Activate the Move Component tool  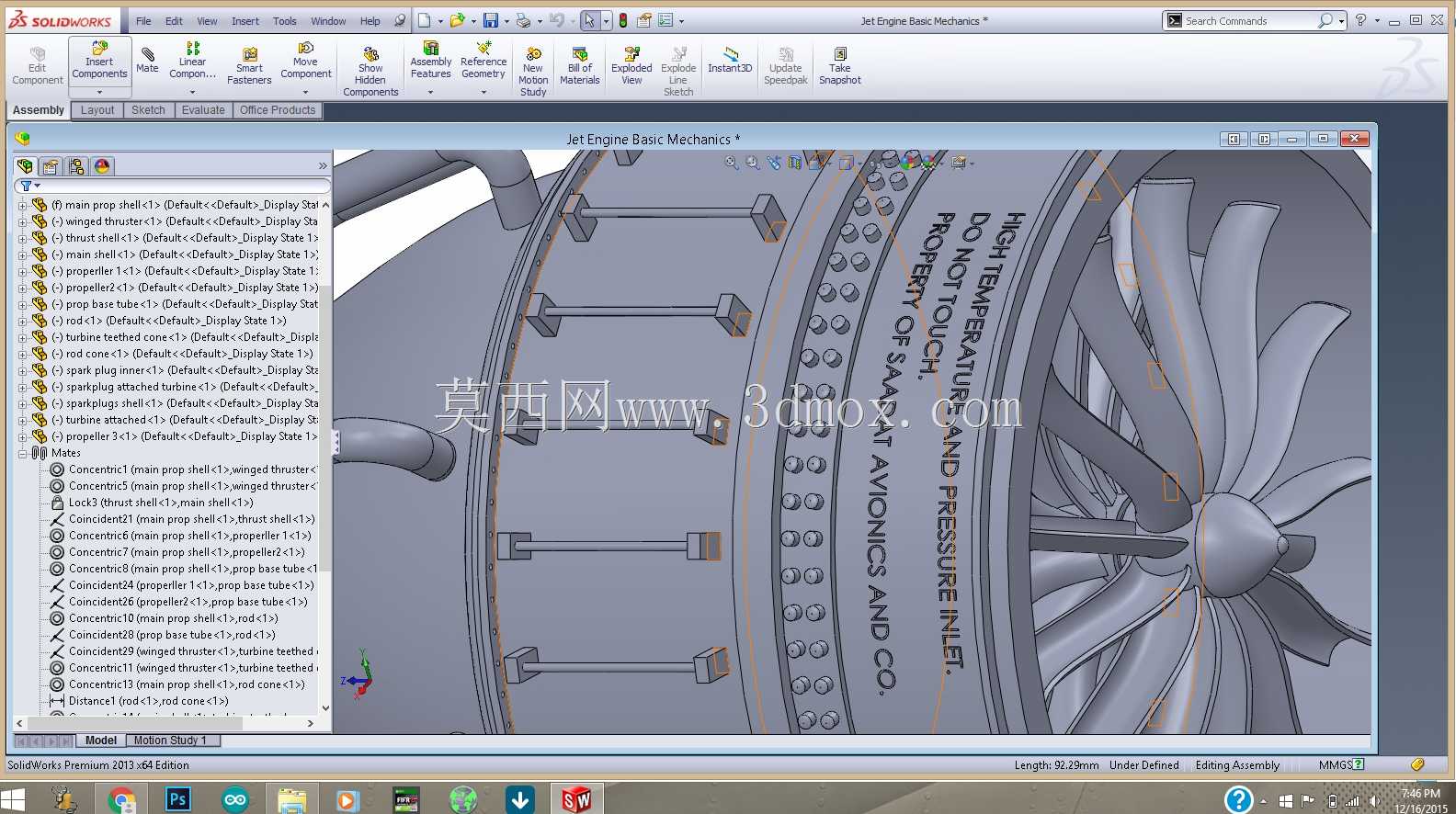305,61
